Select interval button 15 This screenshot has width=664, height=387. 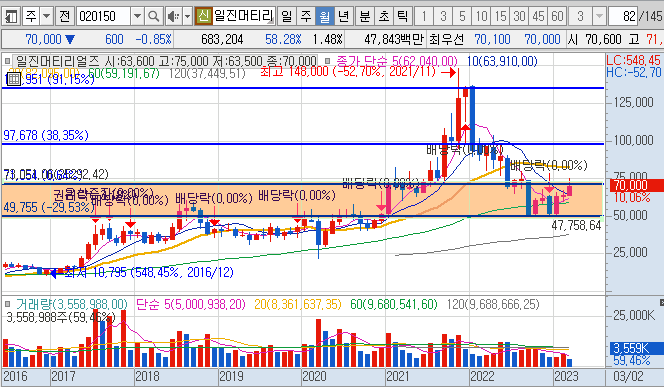pyautogui.click(x=501, y=17)
